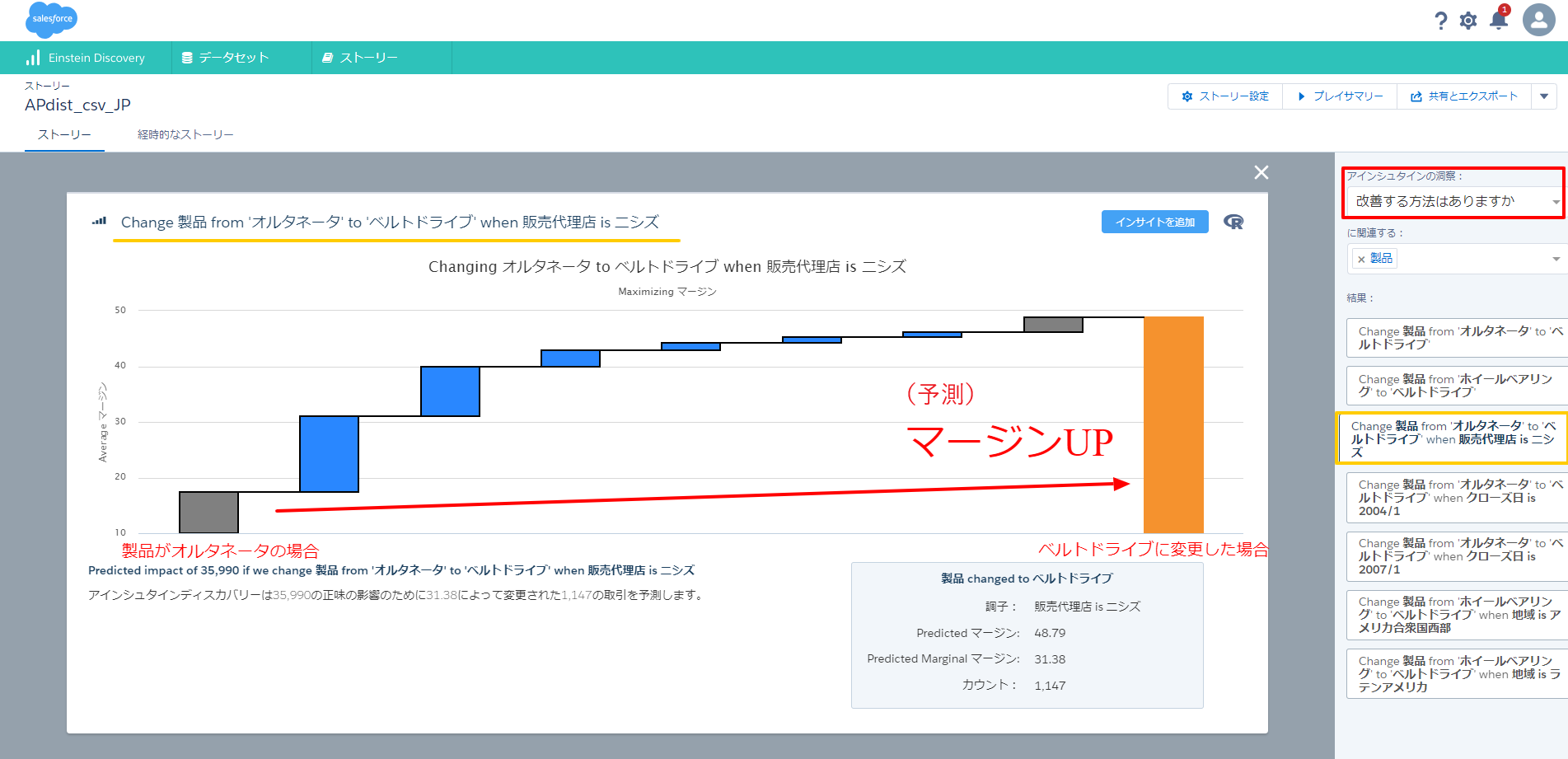Image resolution: width=1568 pixels, height=759 pixels.
Task: Click the R code icon beside insight button
Action: click(x=1233, y=222)
